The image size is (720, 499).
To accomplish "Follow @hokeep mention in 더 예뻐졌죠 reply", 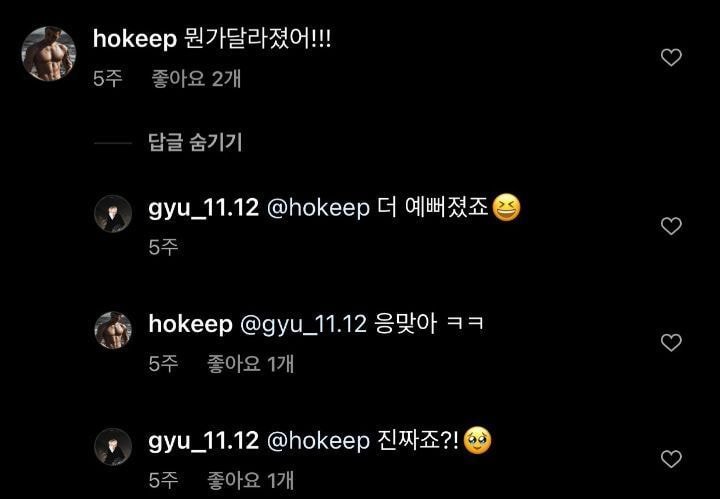I will point(318,208).
